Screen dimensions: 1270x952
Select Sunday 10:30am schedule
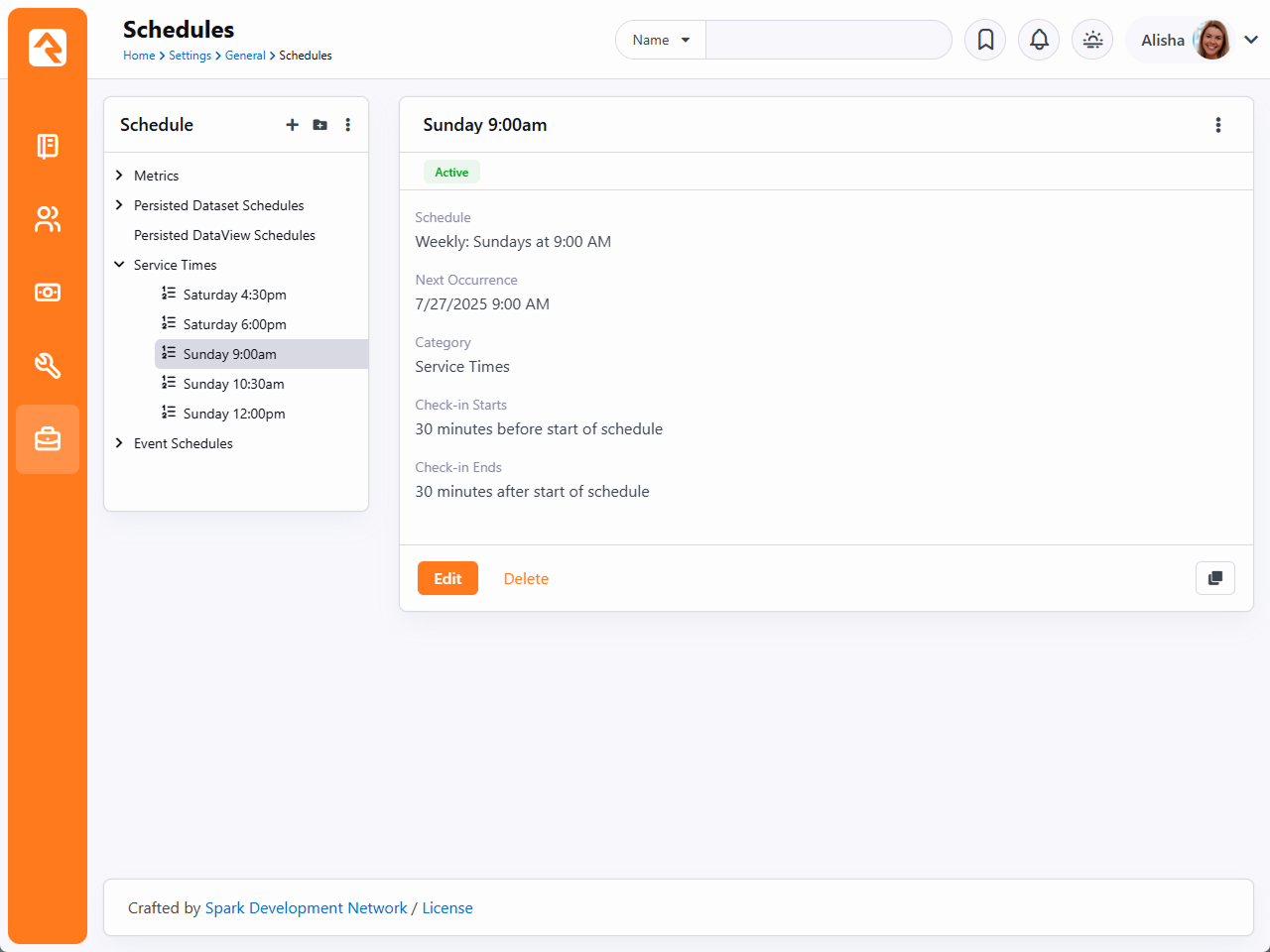point(233,384)
